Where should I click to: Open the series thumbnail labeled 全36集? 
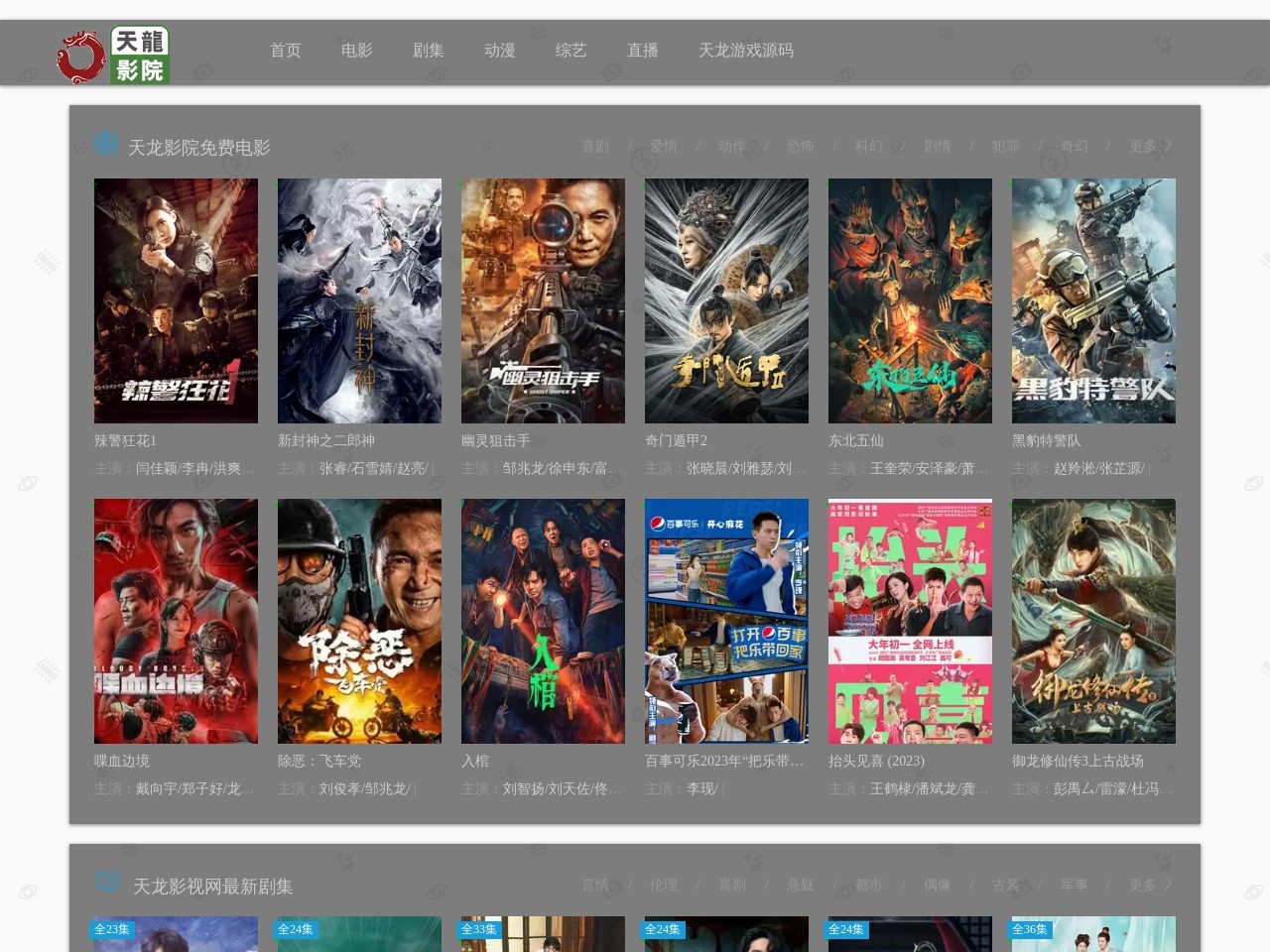[1093, 934]
